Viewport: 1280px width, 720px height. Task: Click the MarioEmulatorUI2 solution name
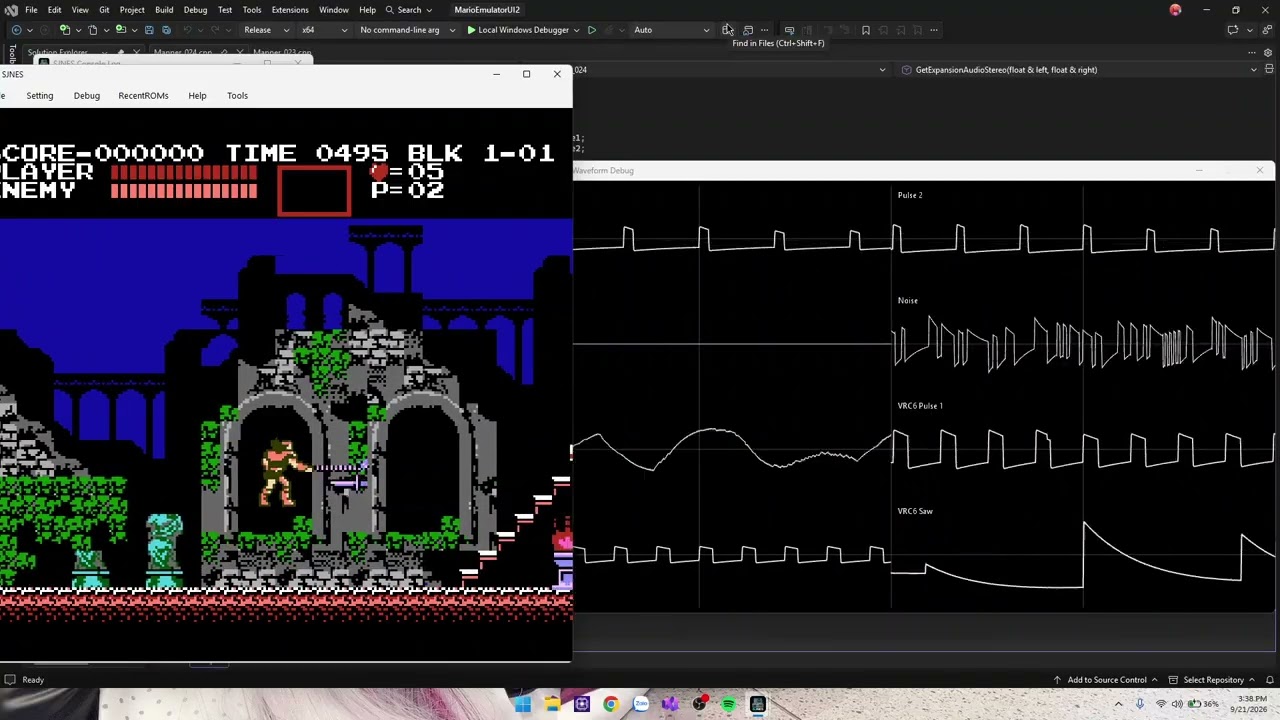(x=487, y=10)
